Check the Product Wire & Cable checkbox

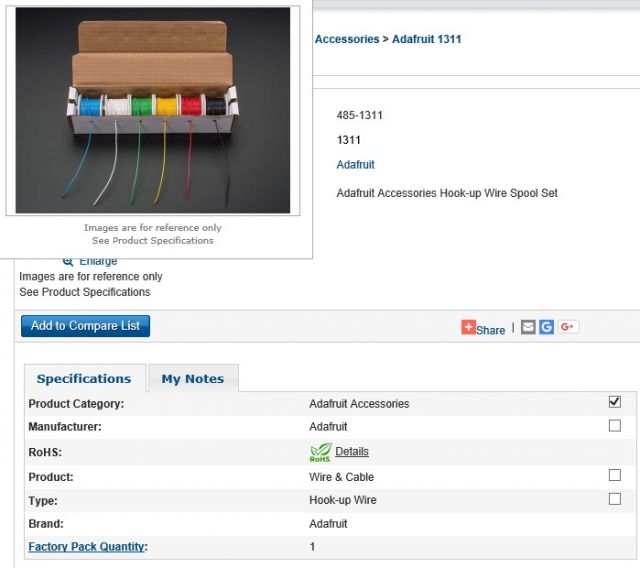tap(614, 475)
